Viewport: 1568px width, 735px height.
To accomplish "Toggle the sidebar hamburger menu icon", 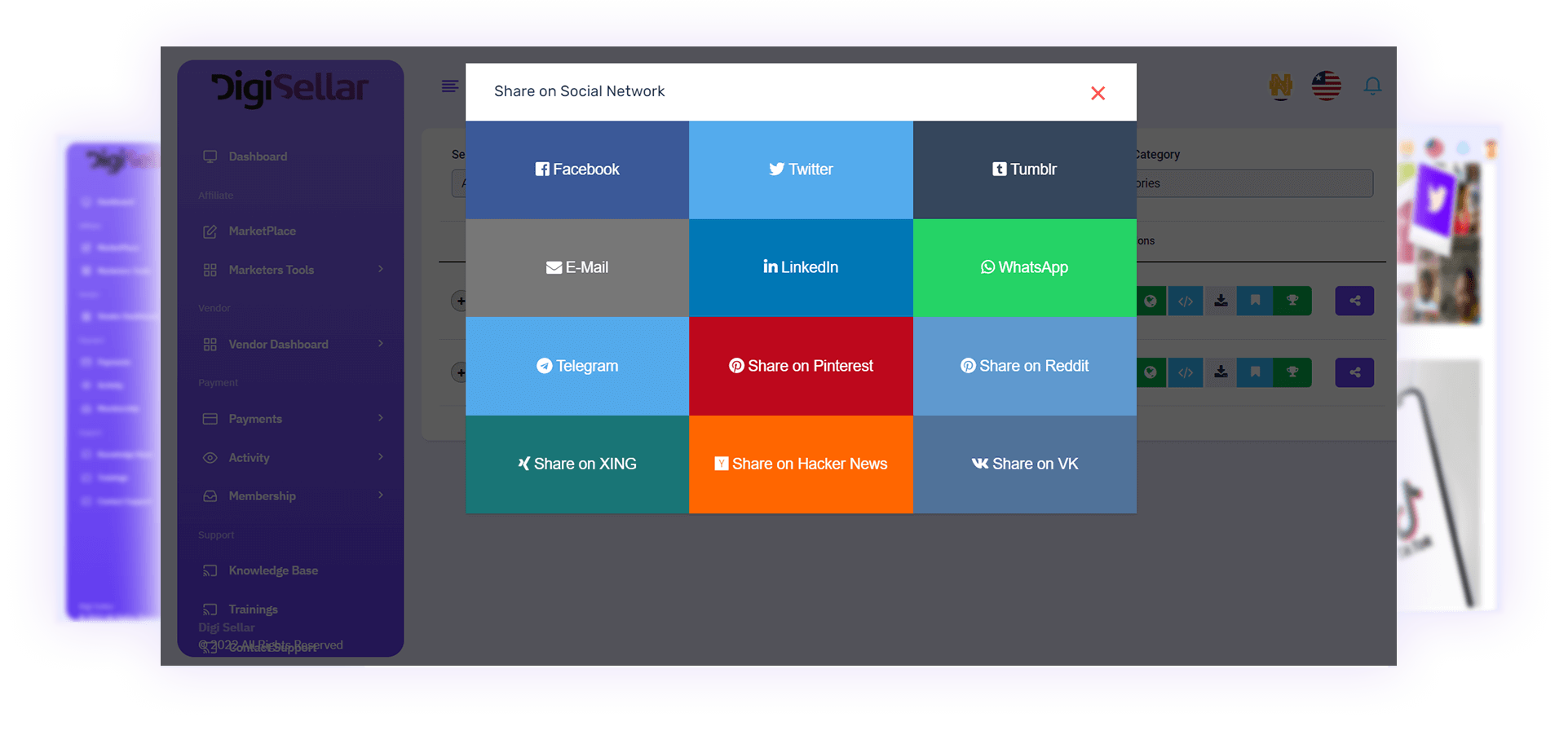I will pyautogui.click(x=449, y=86).
